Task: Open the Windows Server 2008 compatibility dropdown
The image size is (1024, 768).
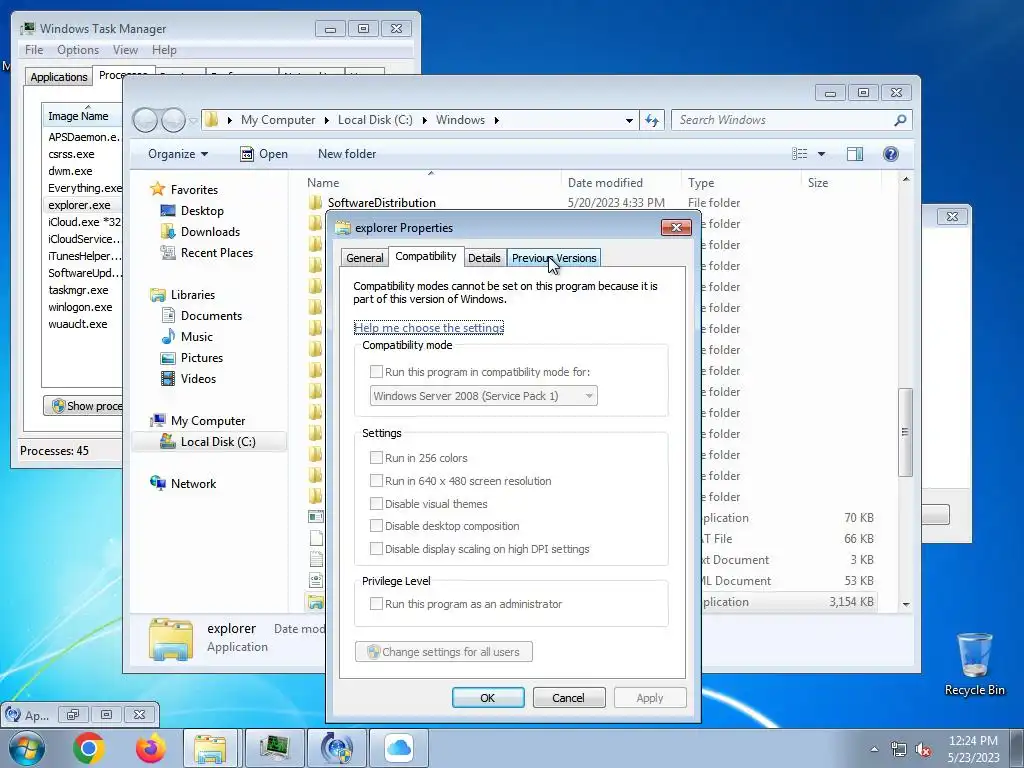Action: tap(483, 396)
